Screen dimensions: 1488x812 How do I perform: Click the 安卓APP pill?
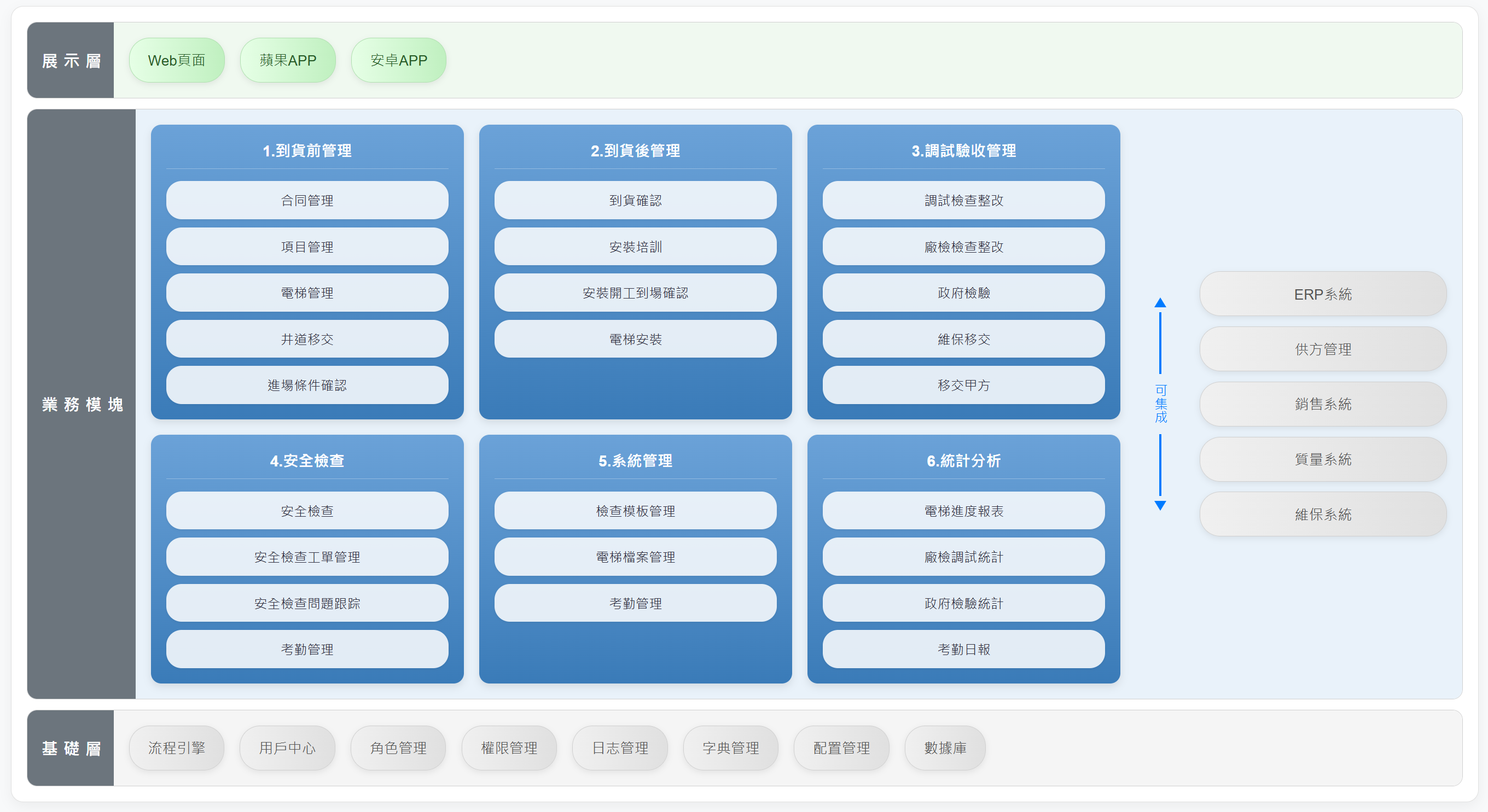pos(399,60)
